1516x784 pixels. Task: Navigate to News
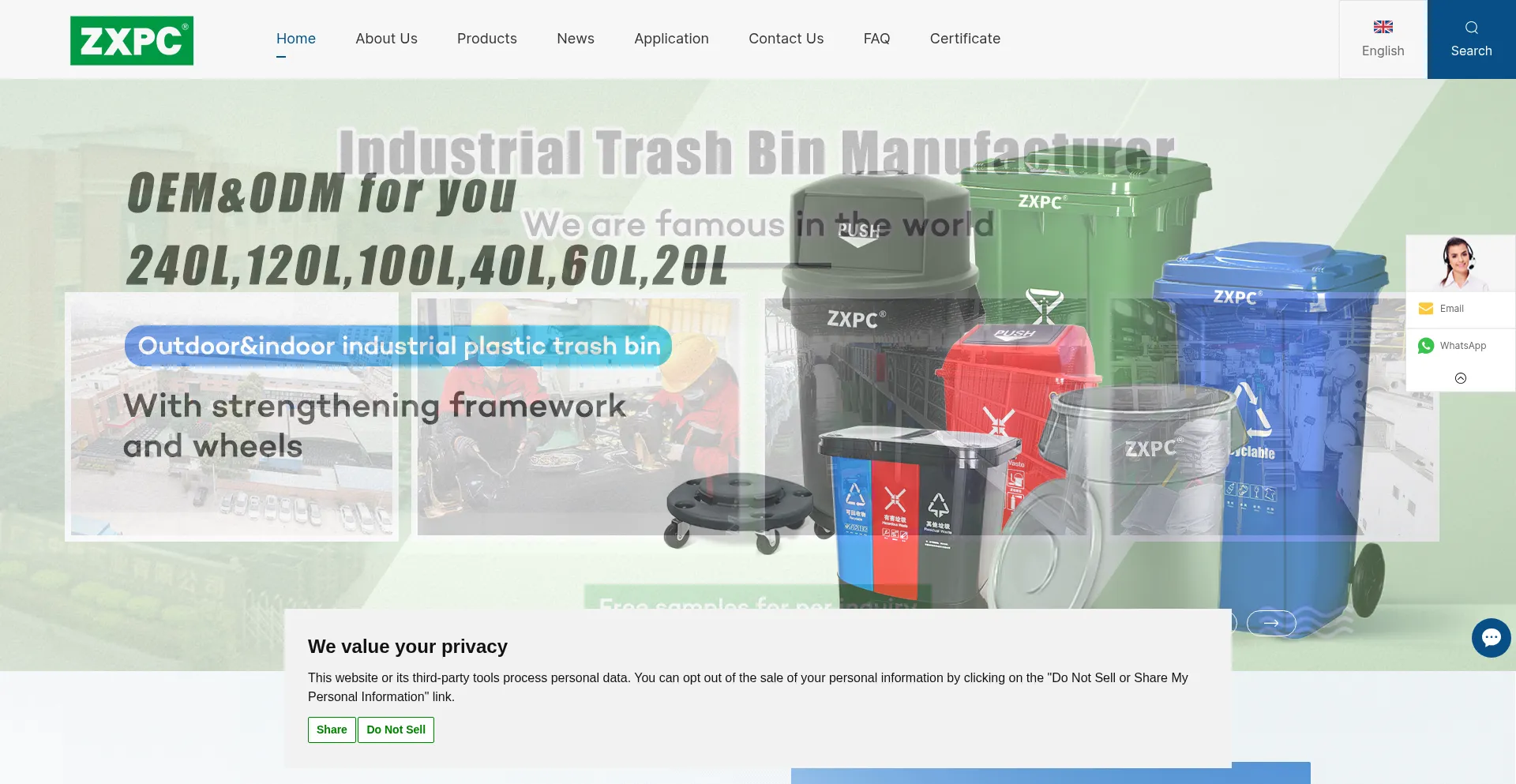(x=576, y=39)
